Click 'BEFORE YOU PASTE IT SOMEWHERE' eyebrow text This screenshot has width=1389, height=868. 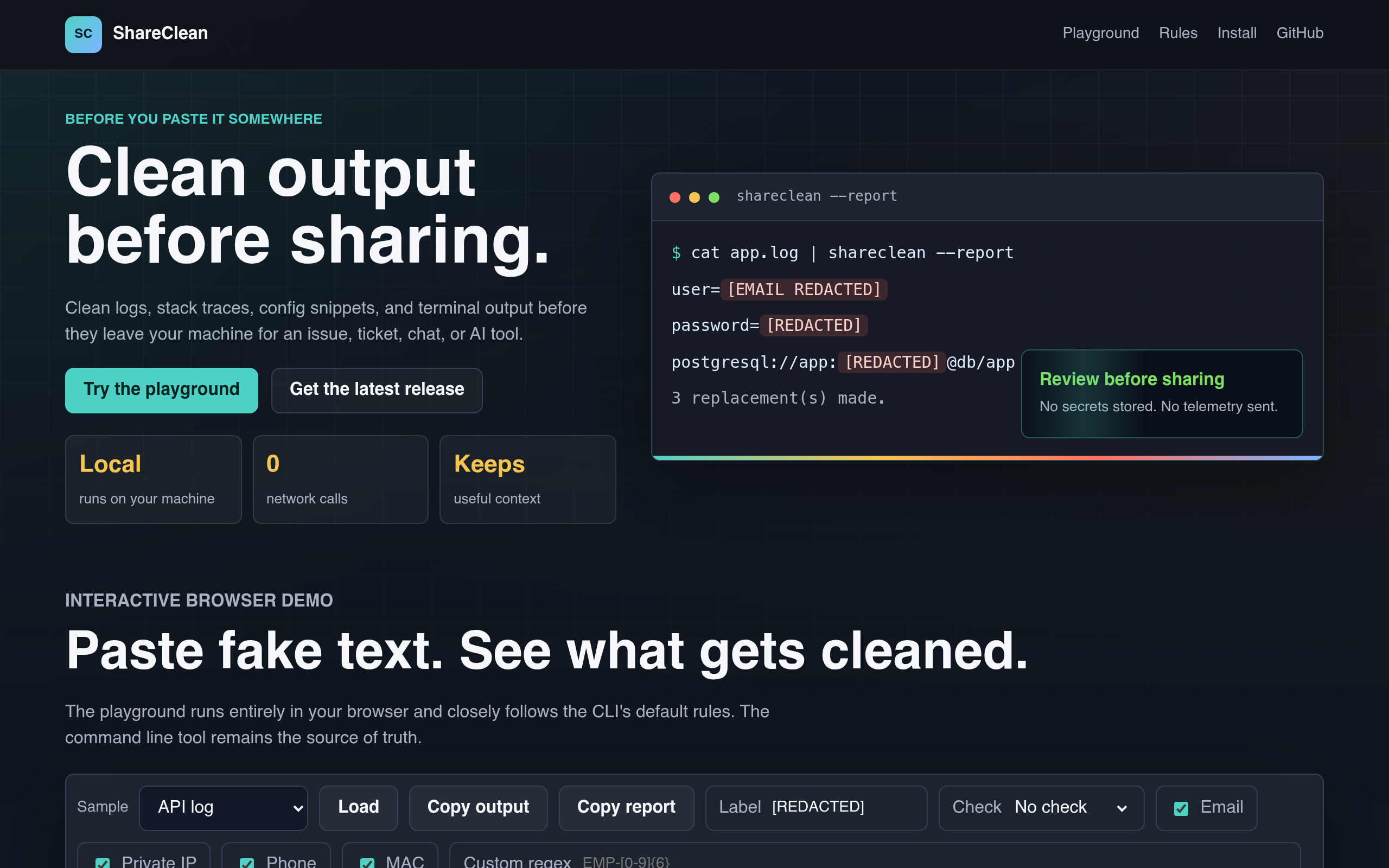[x=193, y=119]
